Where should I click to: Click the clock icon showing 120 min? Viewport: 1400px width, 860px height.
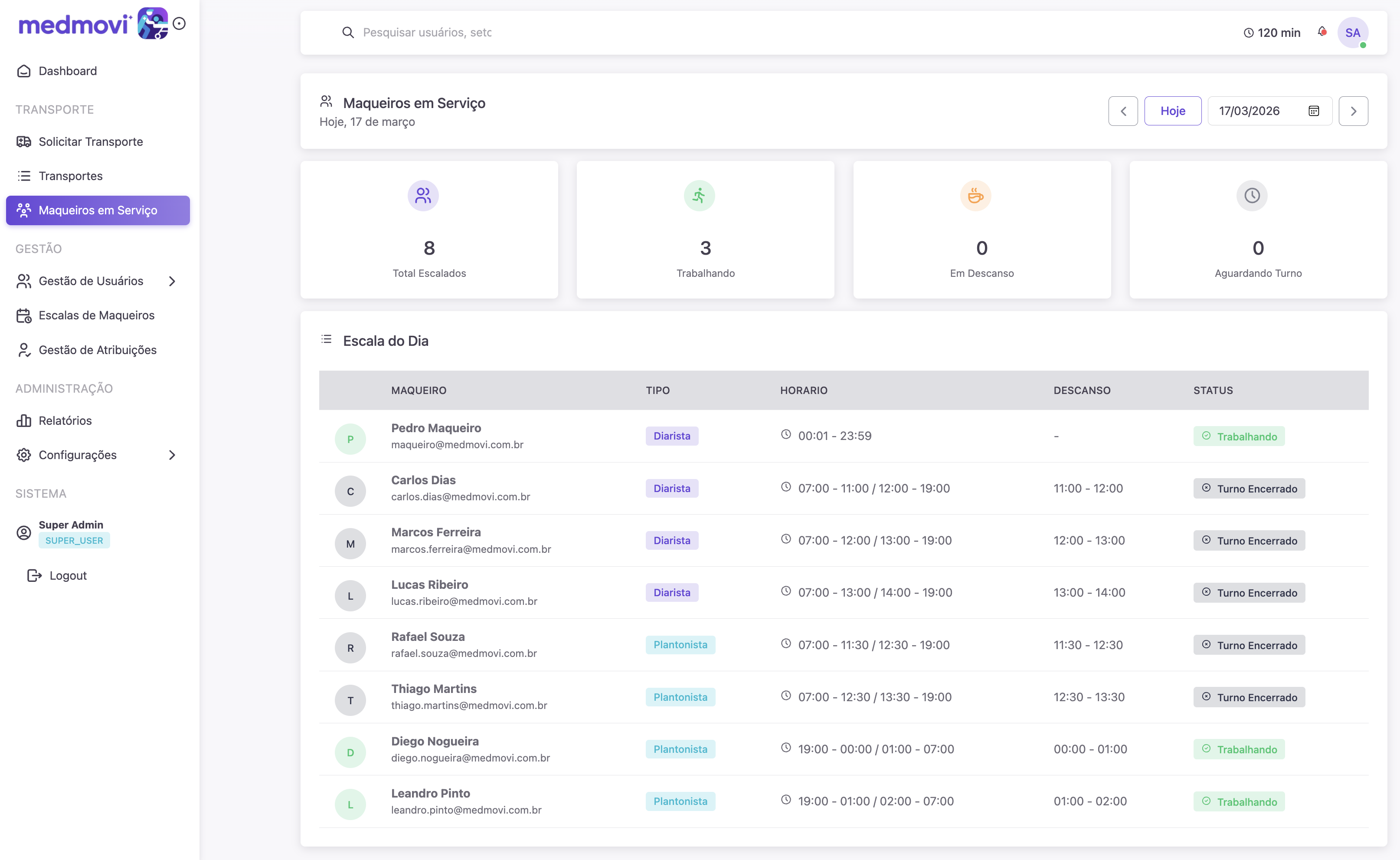click(x=1249, y=33)
